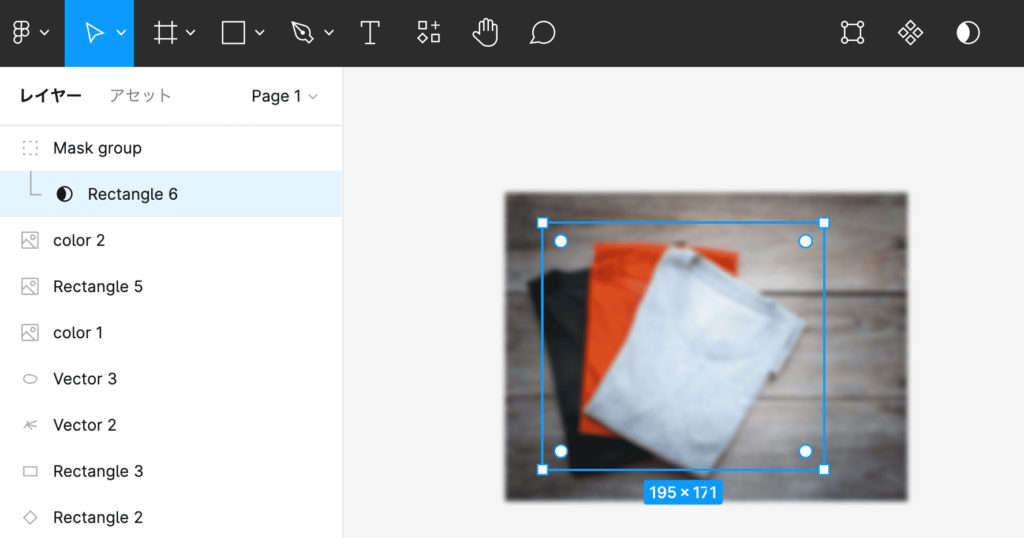Click the Edit Object icon

pos(852,33)
